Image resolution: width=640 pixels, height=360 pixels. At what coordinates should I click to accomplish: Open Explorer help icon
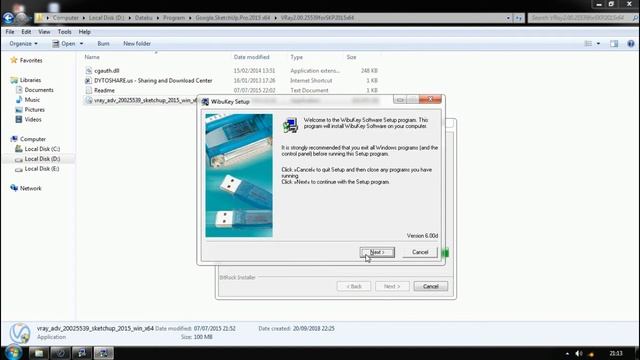(631, 44)
